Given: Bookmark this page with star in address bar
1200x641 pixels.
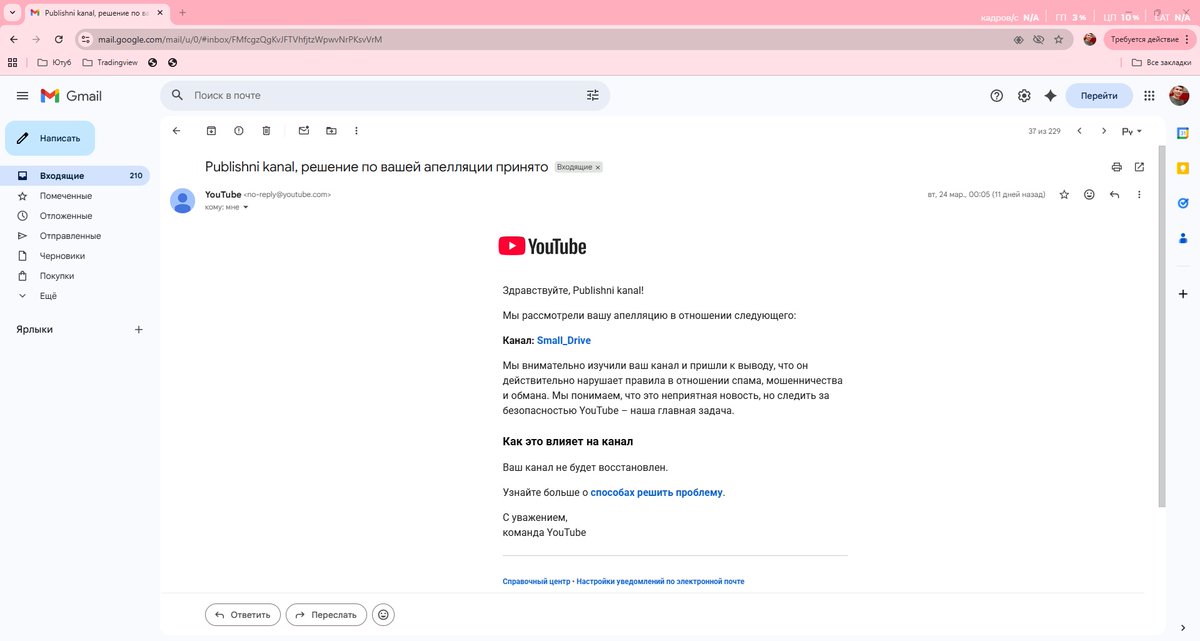Looking at the screenshot, I should 1059,39.
